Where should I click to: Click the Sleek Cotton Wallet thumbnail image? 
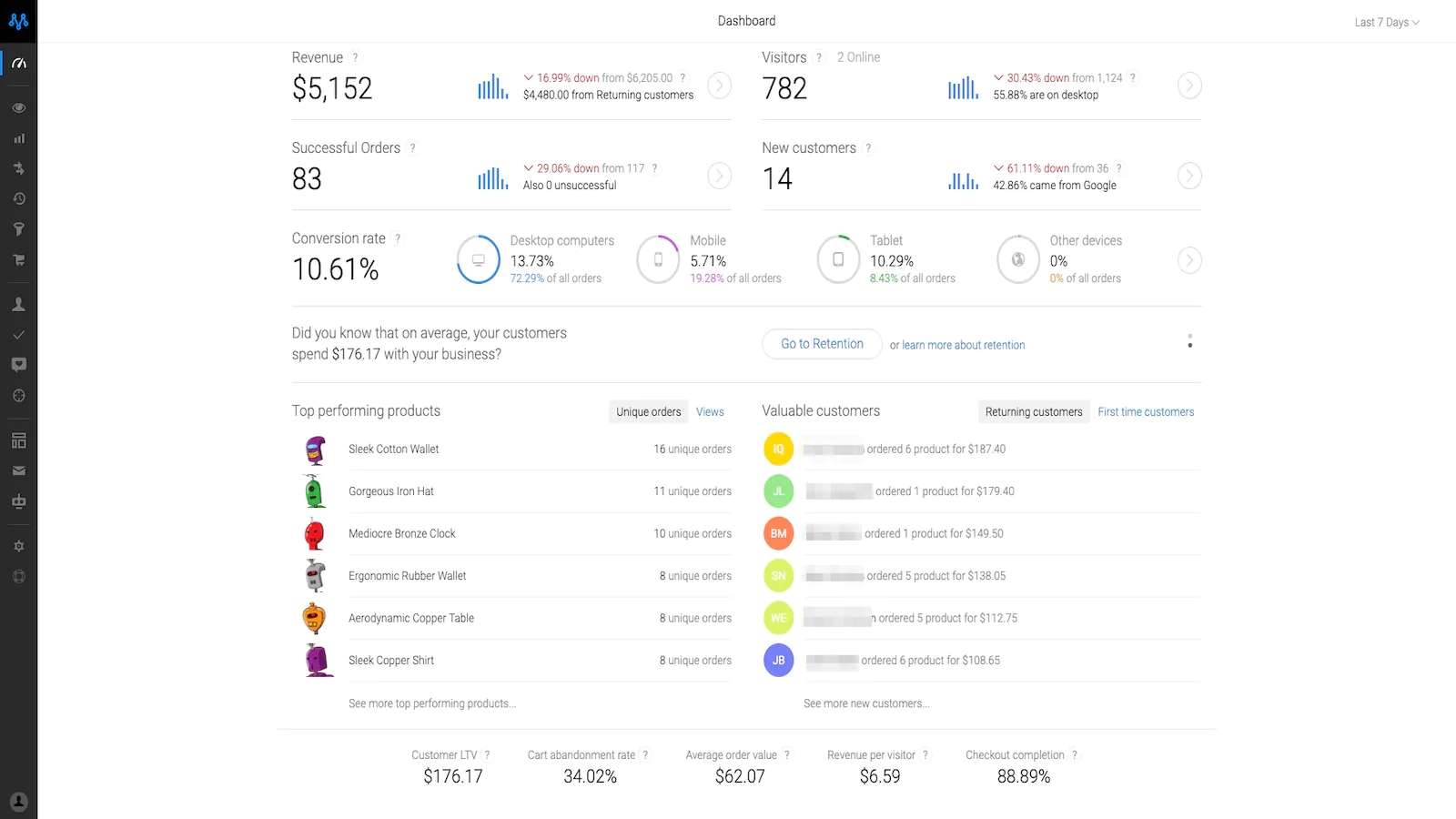coord(316,450)
